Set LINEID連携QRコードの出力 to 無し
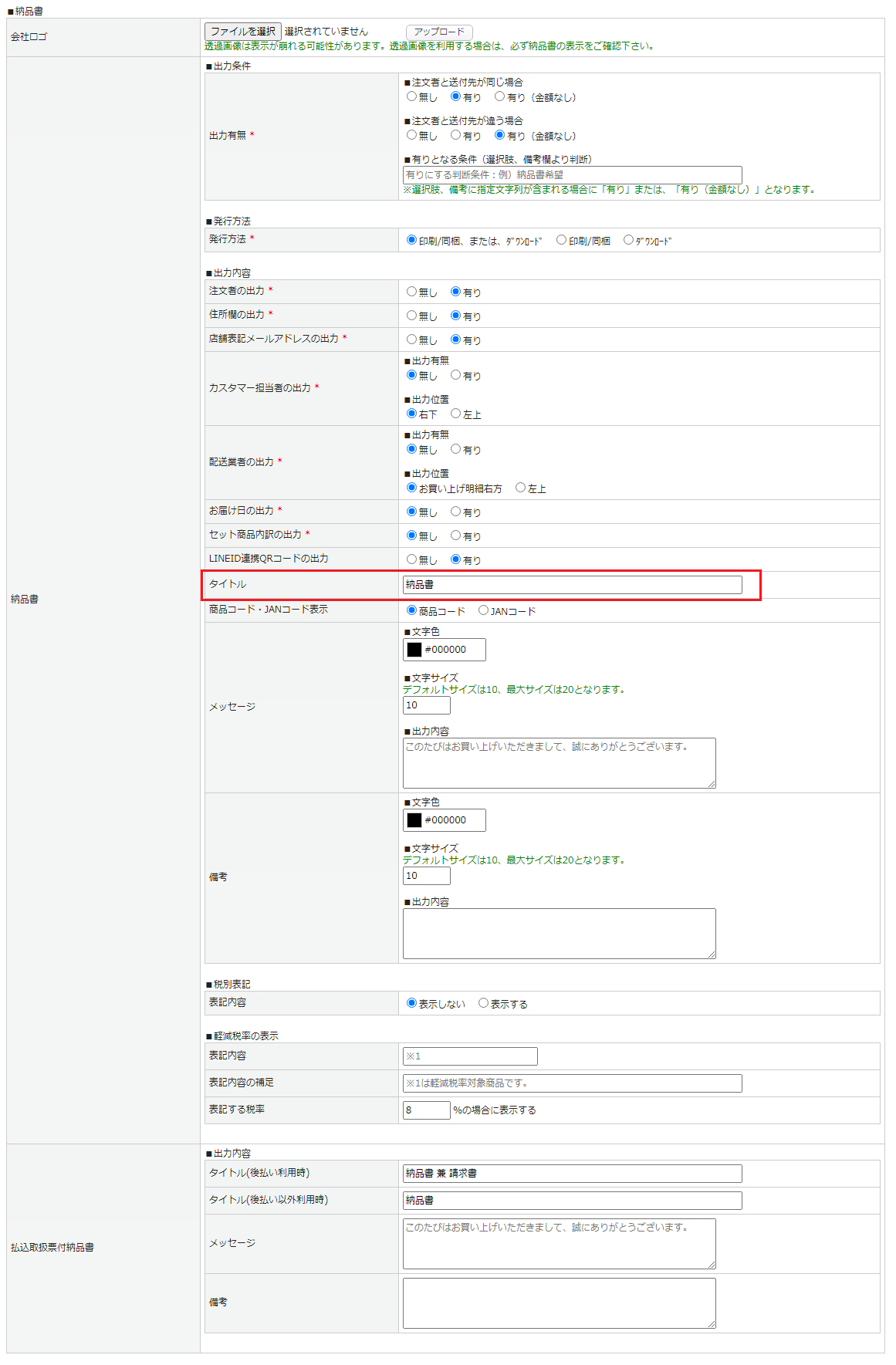Screen dimensions: 896x1365 412,559
